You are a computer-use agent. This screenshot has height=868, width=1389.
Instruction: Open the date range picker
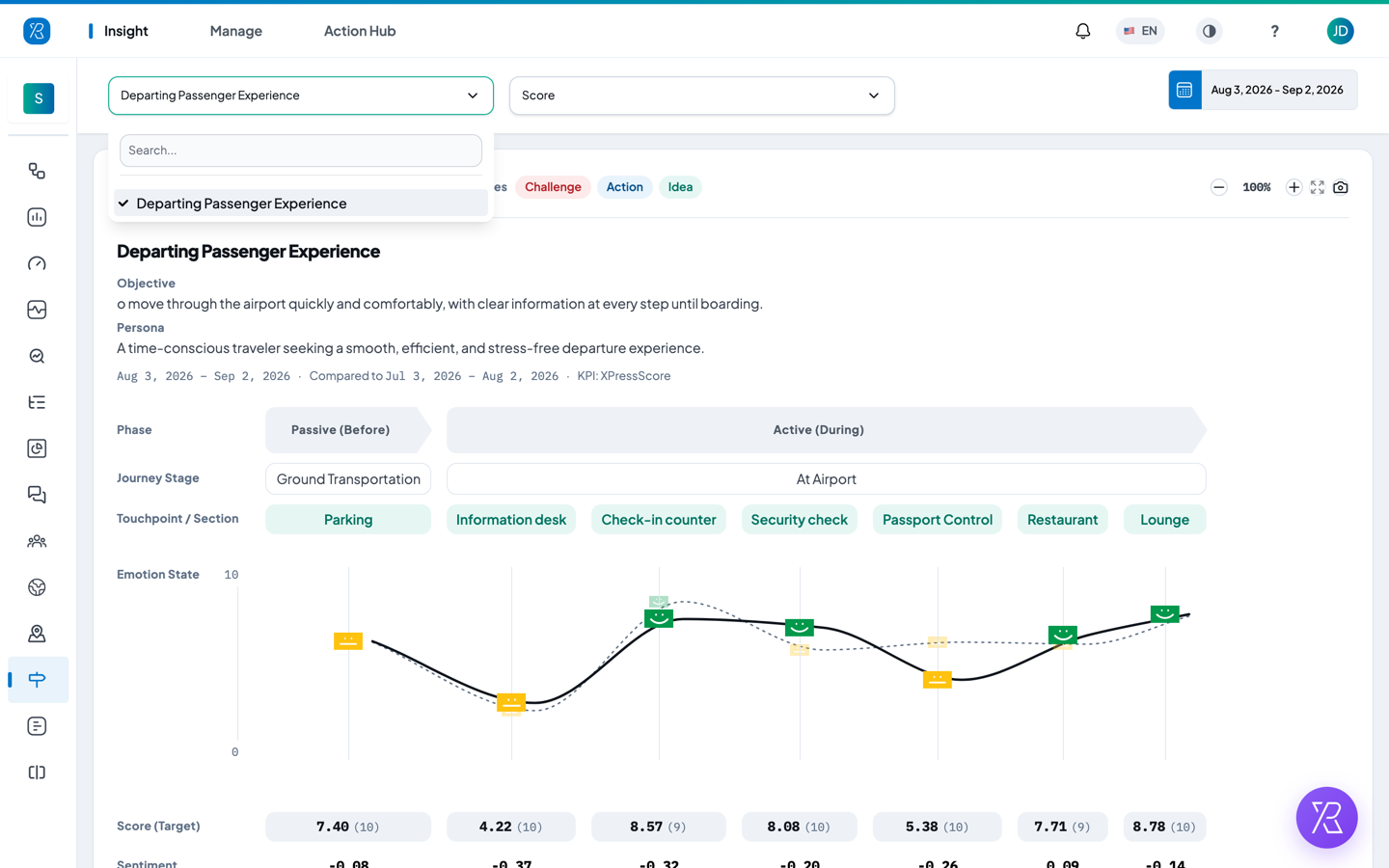1263,90
